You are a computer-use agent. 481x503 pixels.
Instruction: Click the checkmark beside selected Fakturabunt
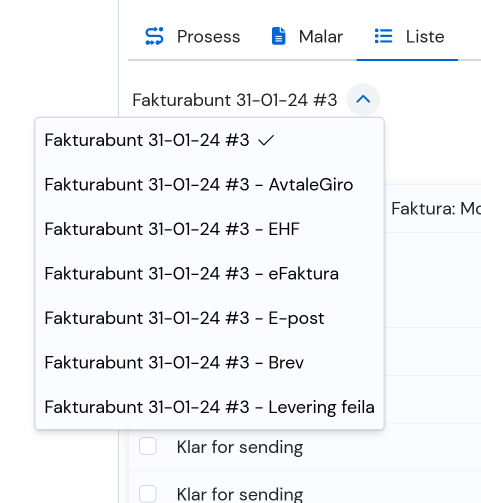[266, 140]
